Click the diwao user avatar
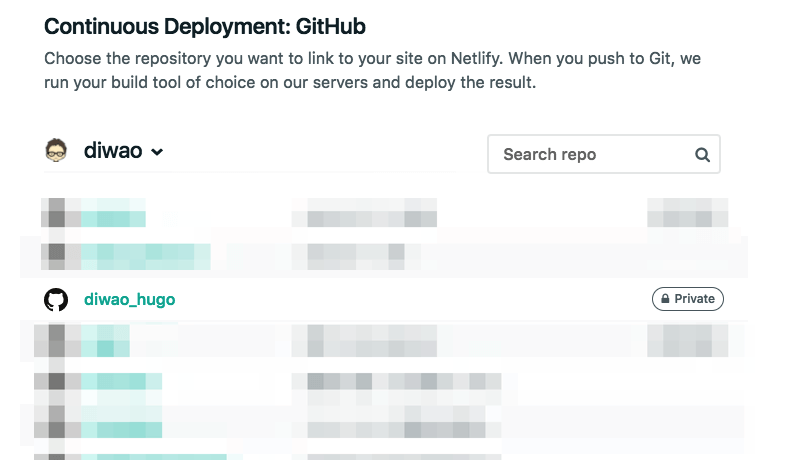Screen dimensions: 793x460 click(x=56, y=151)
